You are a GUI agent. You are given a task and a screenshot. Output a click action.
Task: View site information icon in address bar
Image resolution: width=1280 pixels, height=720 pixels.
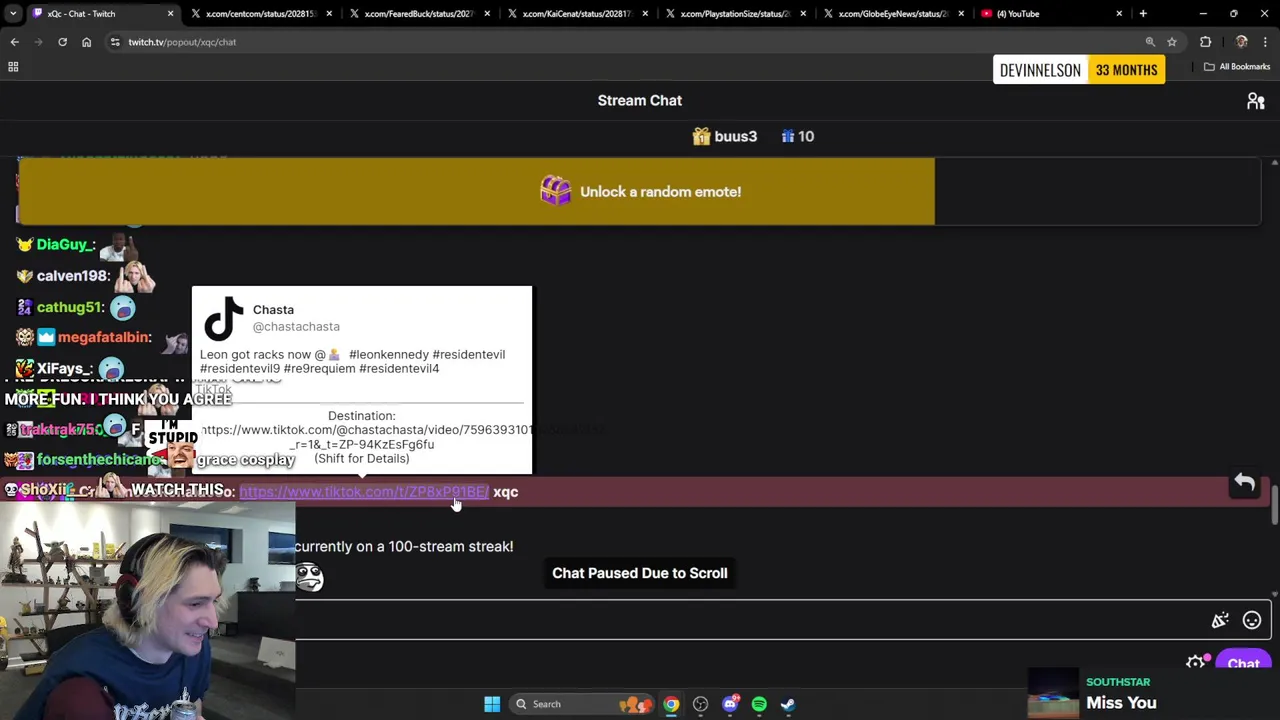click(115, 42)
